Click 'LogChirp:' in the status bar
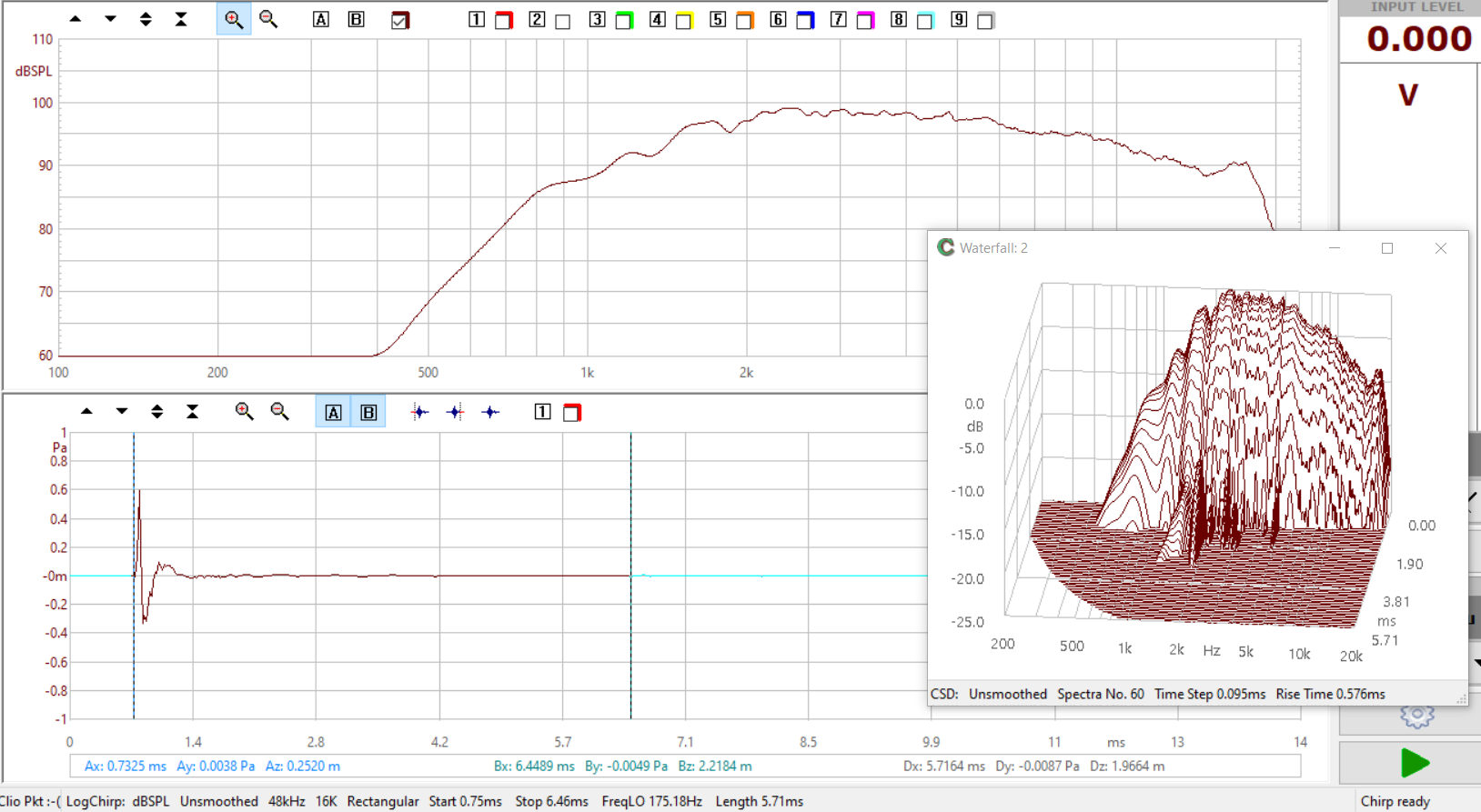 [x=96, y=801]
